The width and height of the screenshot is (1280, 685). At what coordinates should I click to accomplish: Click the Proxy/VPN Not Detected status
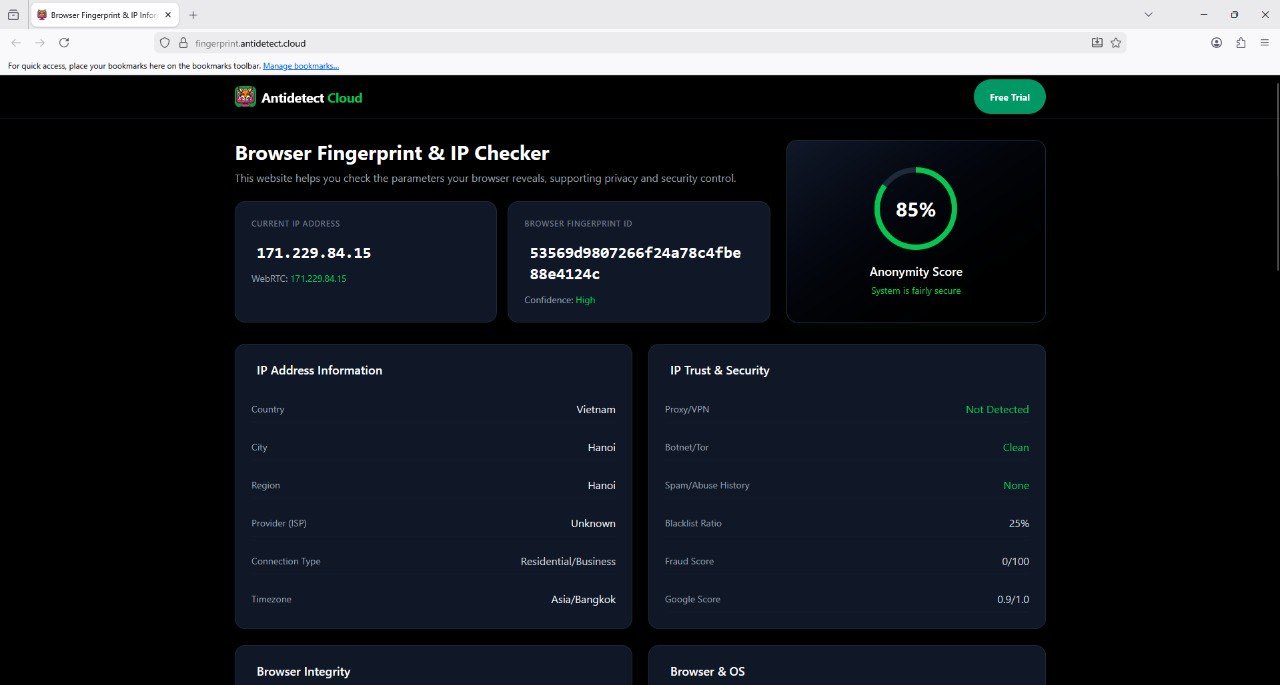point(997,409)
